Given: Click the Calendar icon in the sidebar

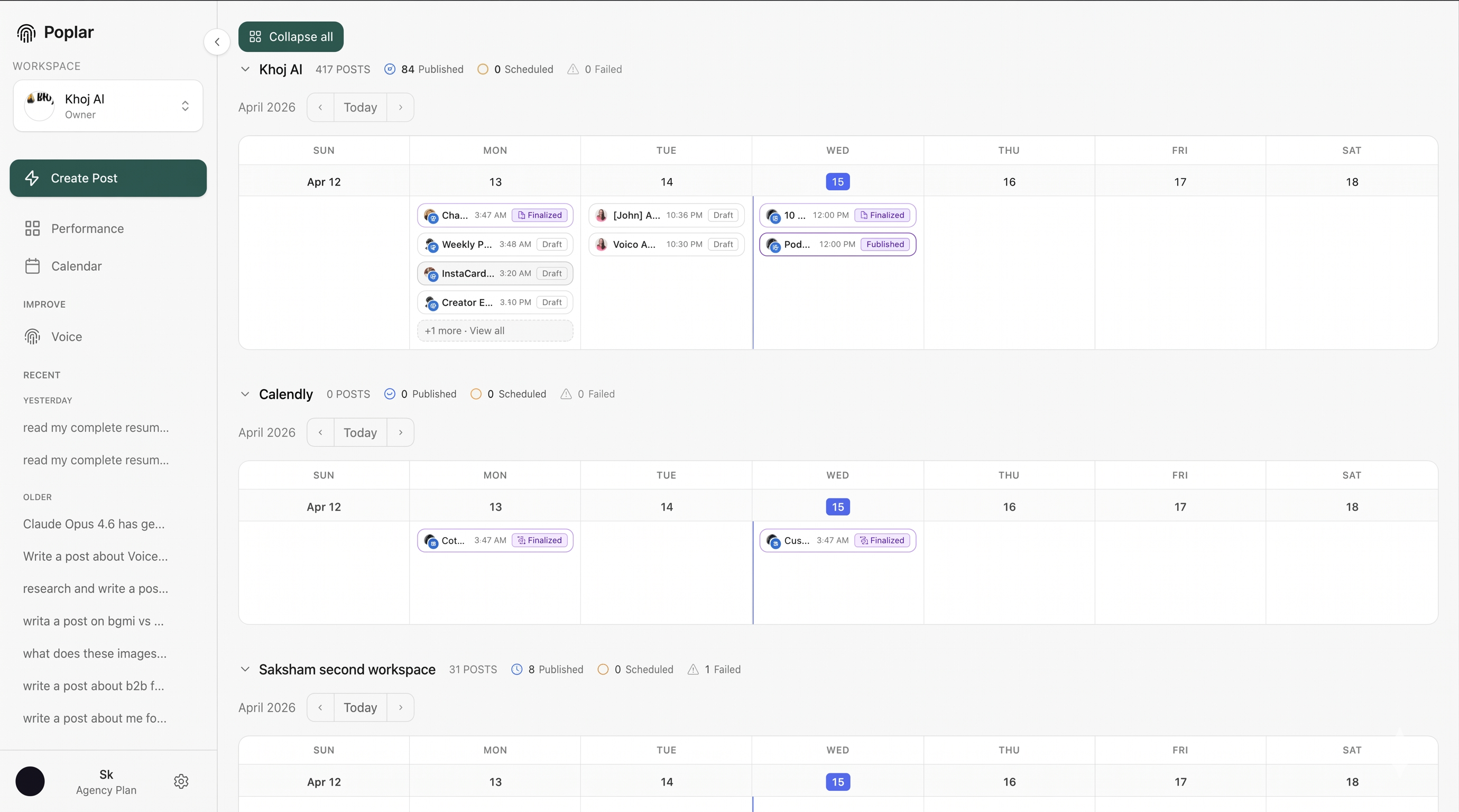Looking at the screenshot, I should coord(32,266).
